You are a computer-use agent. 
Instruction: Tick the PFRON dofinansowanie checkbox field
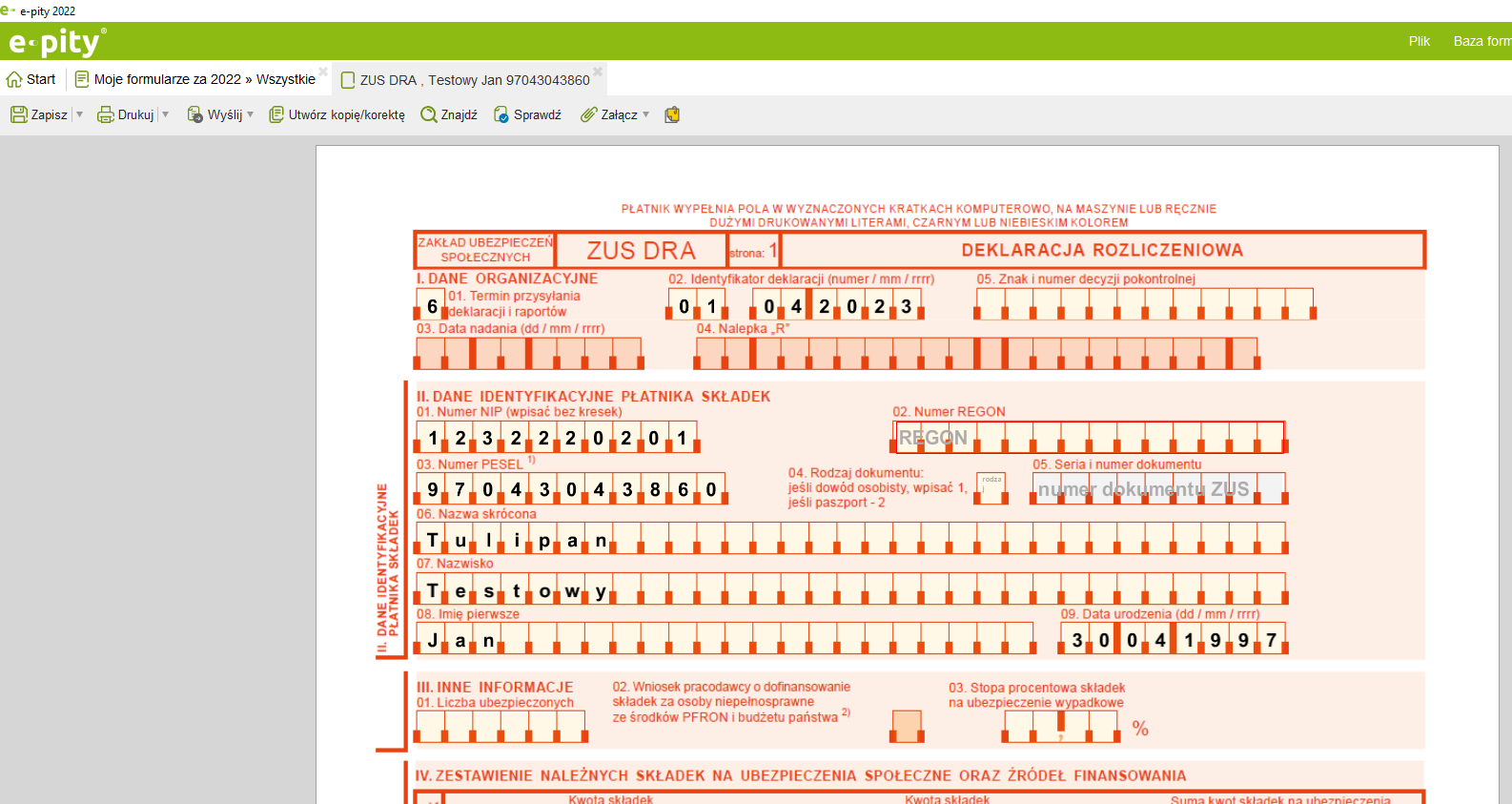click(906, 726)
